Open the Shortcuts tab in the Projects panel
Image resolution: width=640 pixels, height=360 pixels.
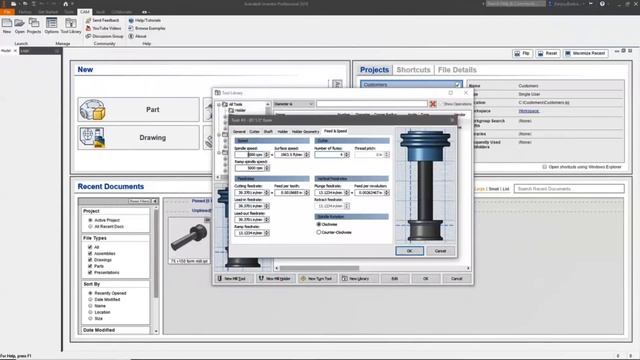point(413,70)
